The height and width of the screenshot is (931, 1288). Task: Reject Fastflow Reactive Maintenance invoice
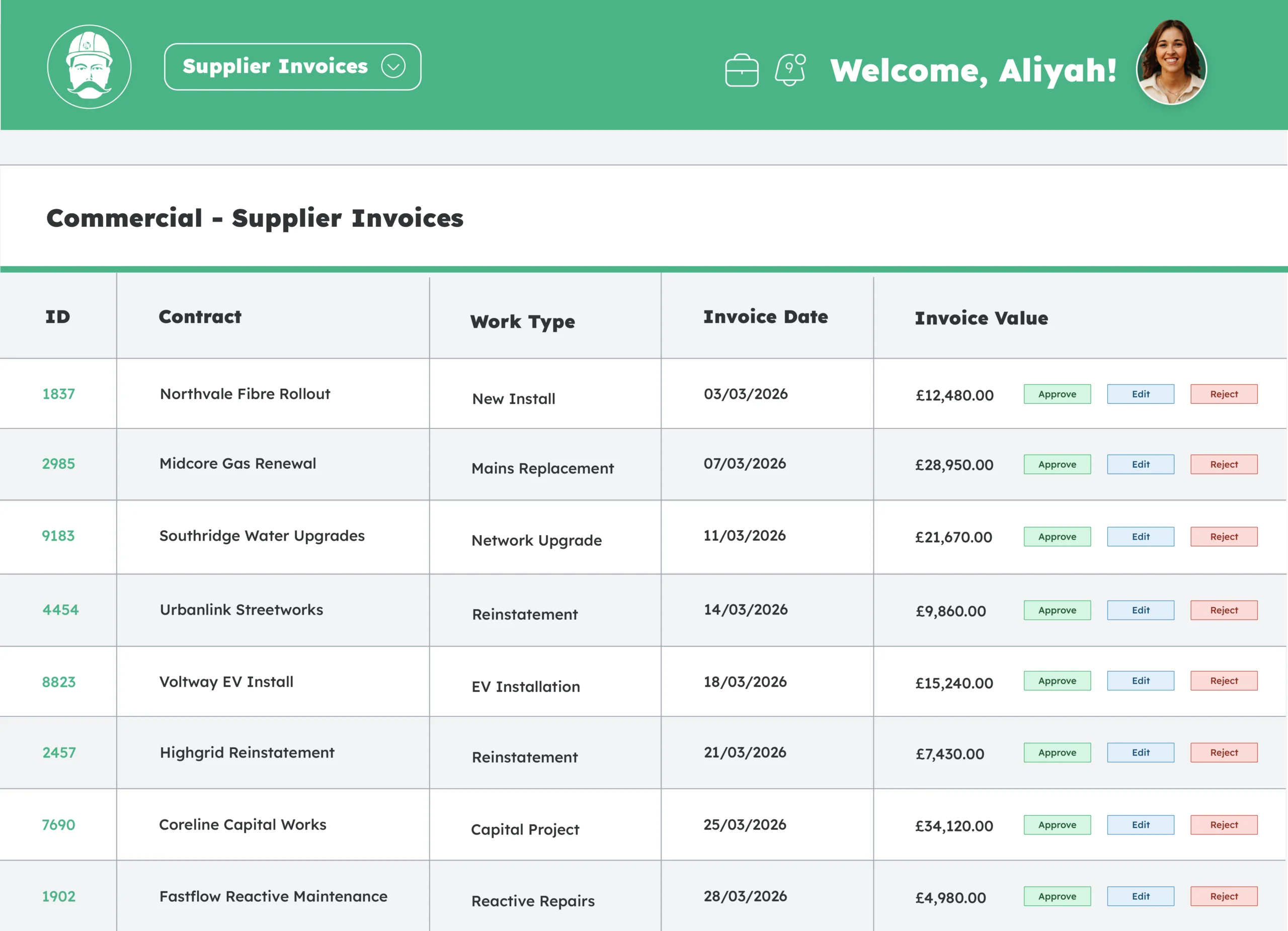tap(1224, 896)
